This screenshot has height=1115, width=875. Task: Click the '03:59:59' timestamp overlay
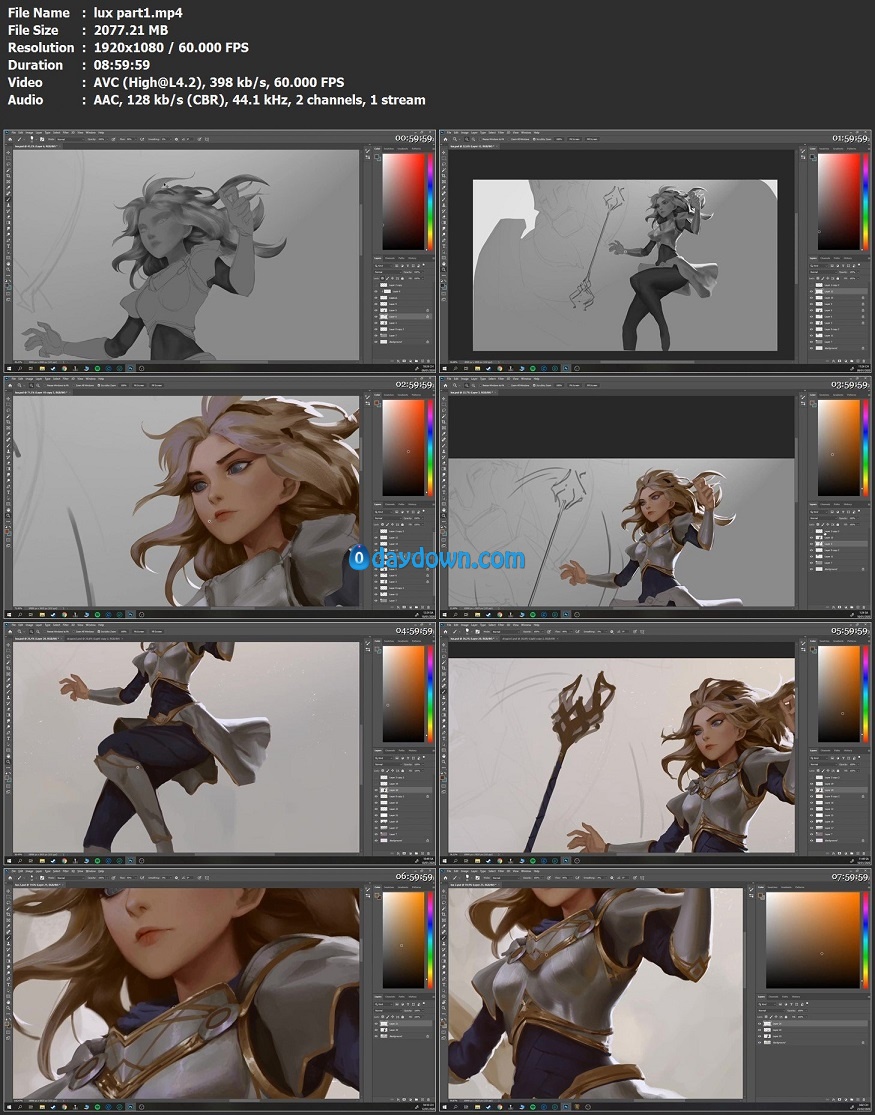click(850, 385)
